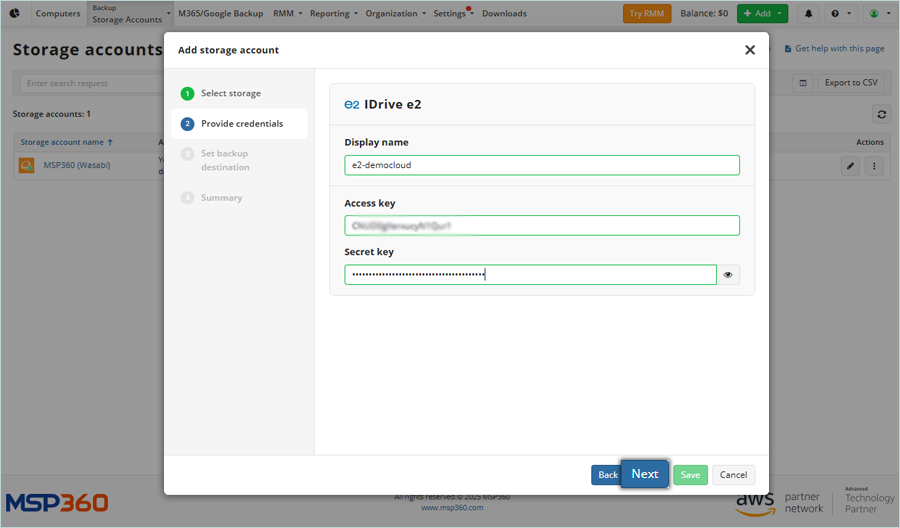
Task: Expand the RMM dropdown menu
Action: pos(288,14)
